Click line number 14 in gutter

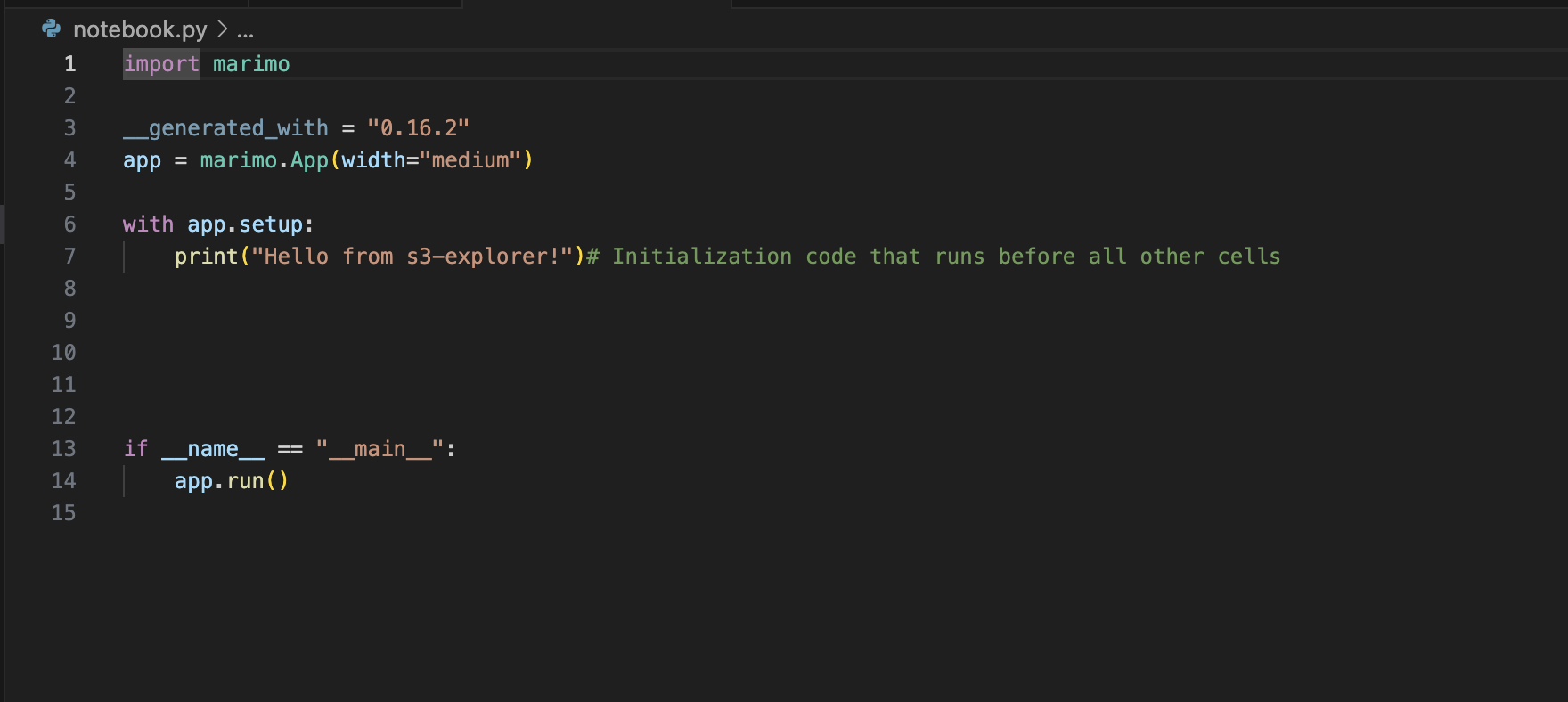tap(64, 481)
